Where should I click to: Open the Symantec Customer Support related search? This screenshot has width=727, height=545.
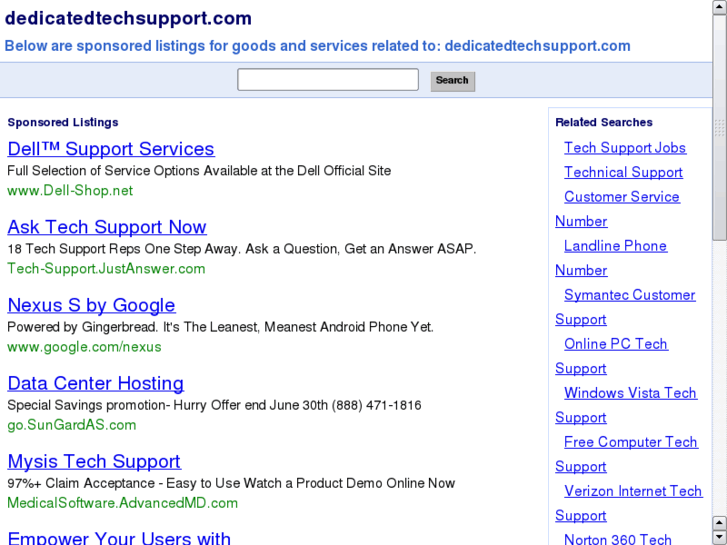[x=630, y=295]
